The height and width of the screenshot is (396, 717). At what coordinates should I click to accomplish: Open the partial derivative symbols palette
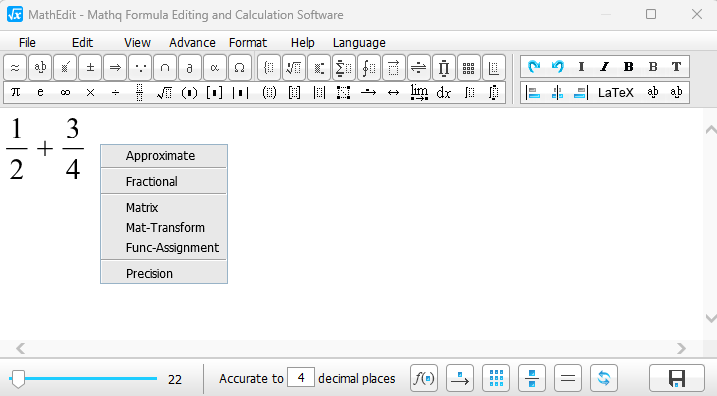tap(190, 68)
